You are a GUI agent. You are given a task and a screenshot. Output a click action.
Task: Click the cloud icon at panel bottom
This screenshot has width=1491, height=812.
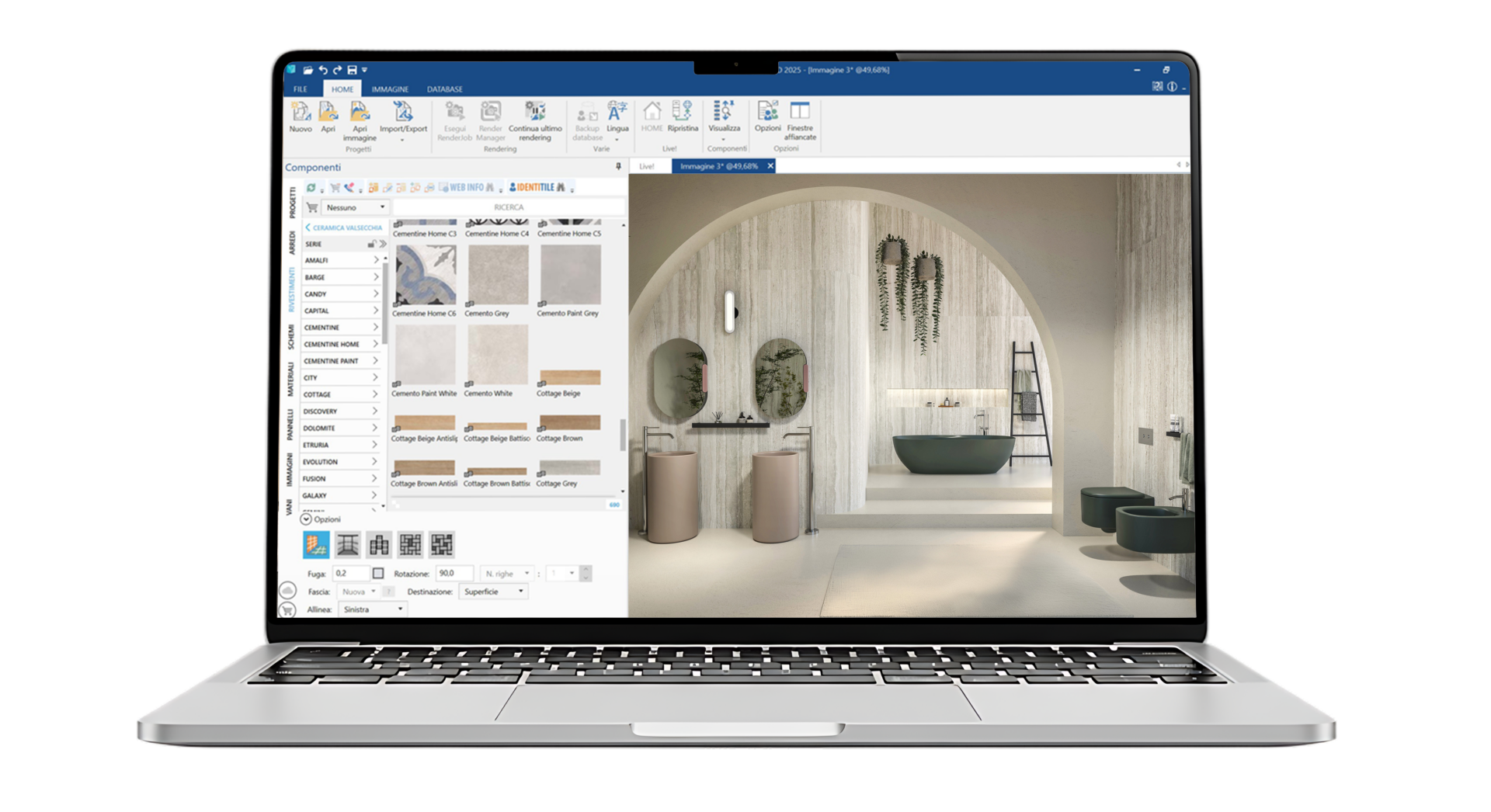(x=287, y=591)
